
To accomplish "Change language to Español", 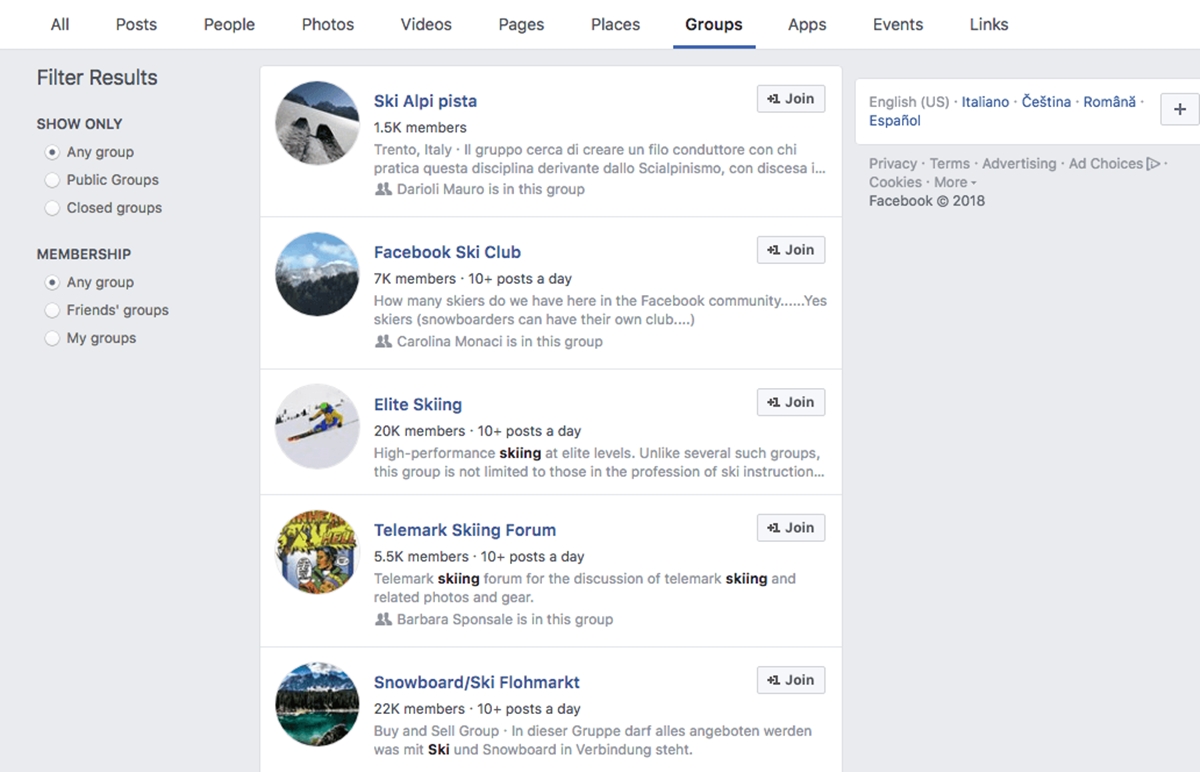I will click(x=895, y=121).
